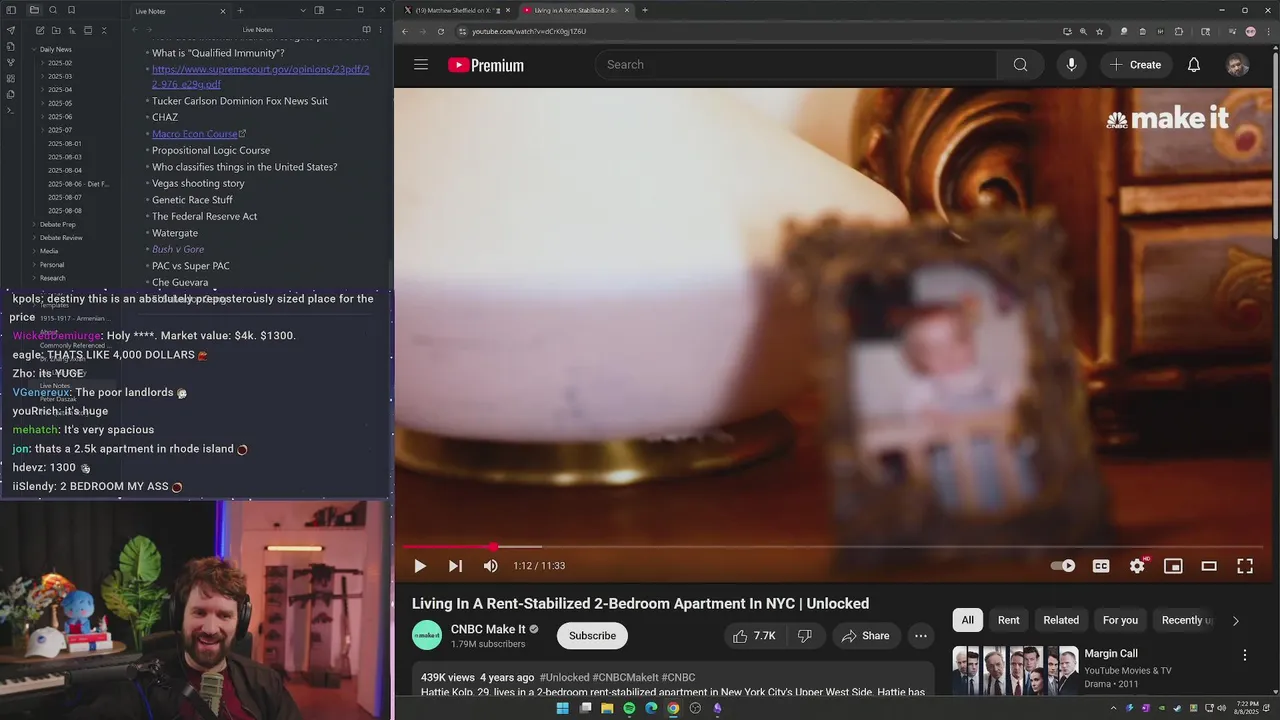Switch to the Matthew Sheffield X tab
Screen dimensions: 1280x720
point(455,10)
